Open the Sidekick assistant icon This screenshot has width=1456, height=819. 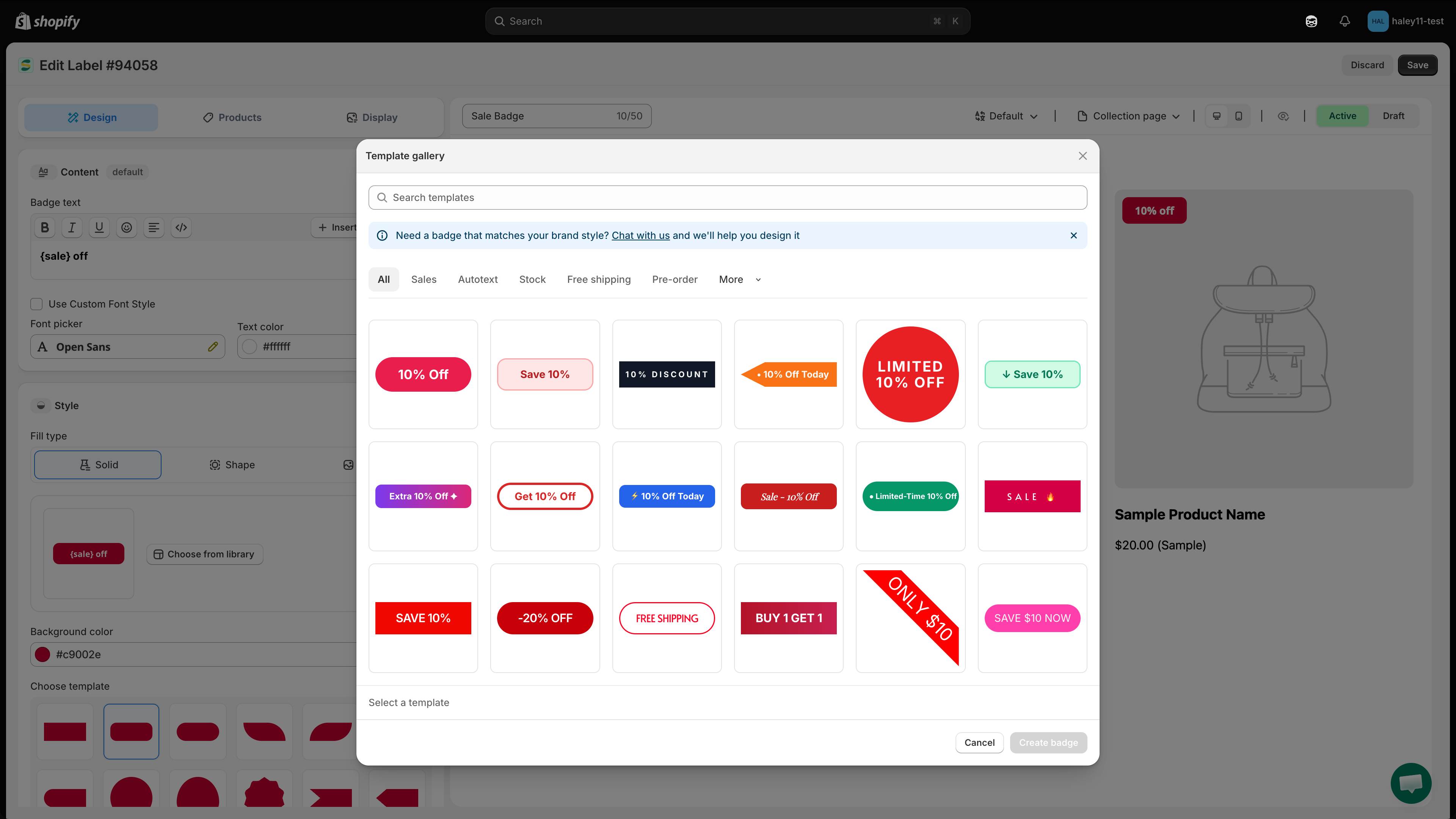pyautogui.click(x=1311, y=21)
